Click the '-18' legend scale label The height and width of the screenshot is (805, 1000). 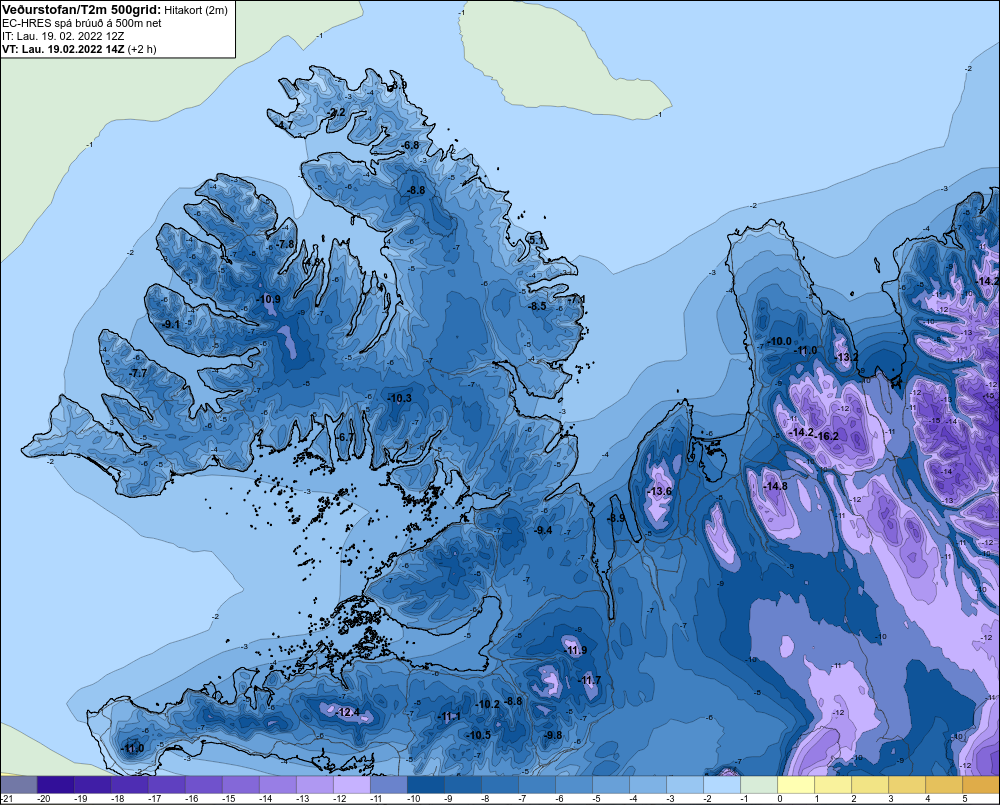click(x=118, y=799)
